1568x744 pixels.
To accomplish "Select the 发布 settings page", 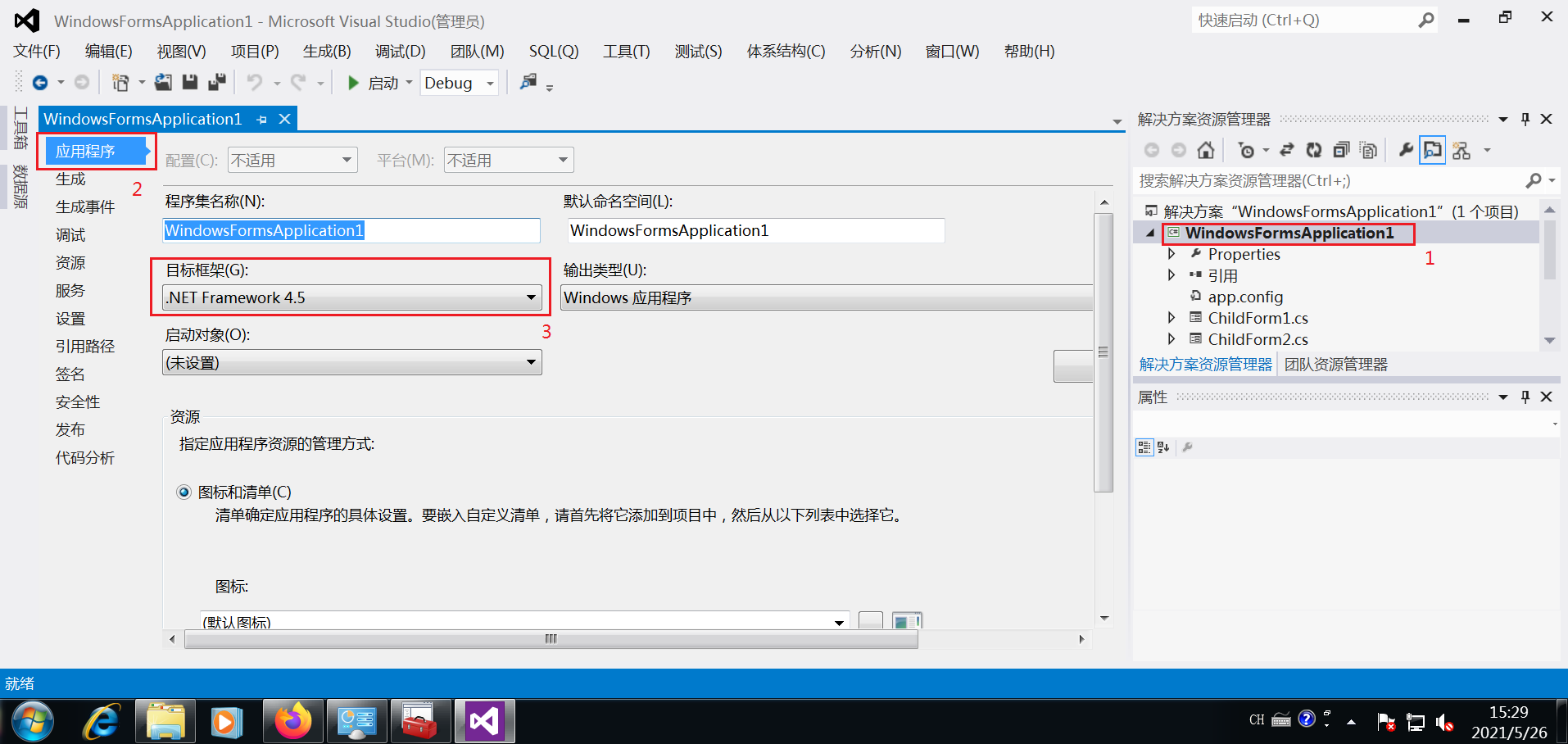I will click(70, 429).
